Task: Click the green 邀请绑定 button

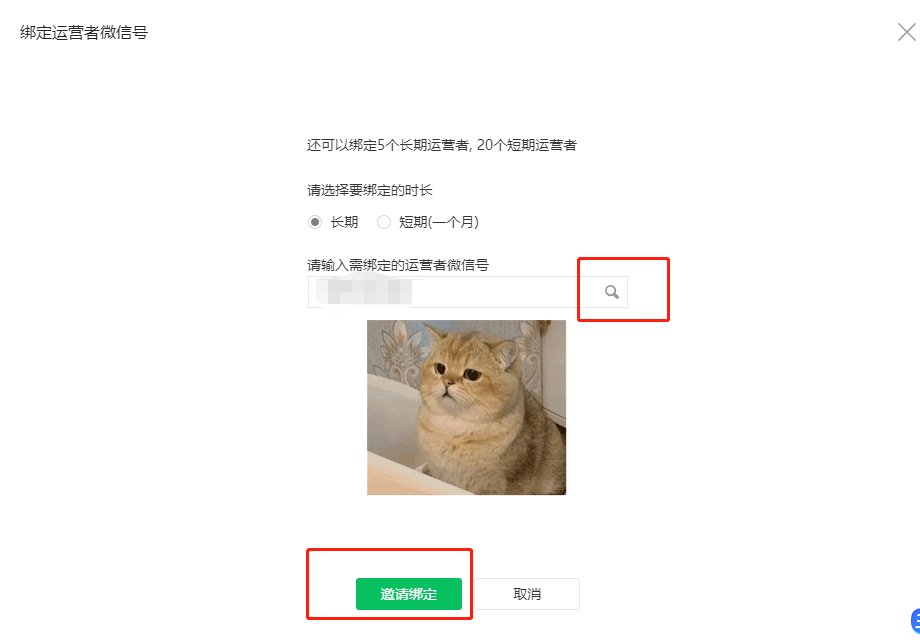Action: coord(409,594)
